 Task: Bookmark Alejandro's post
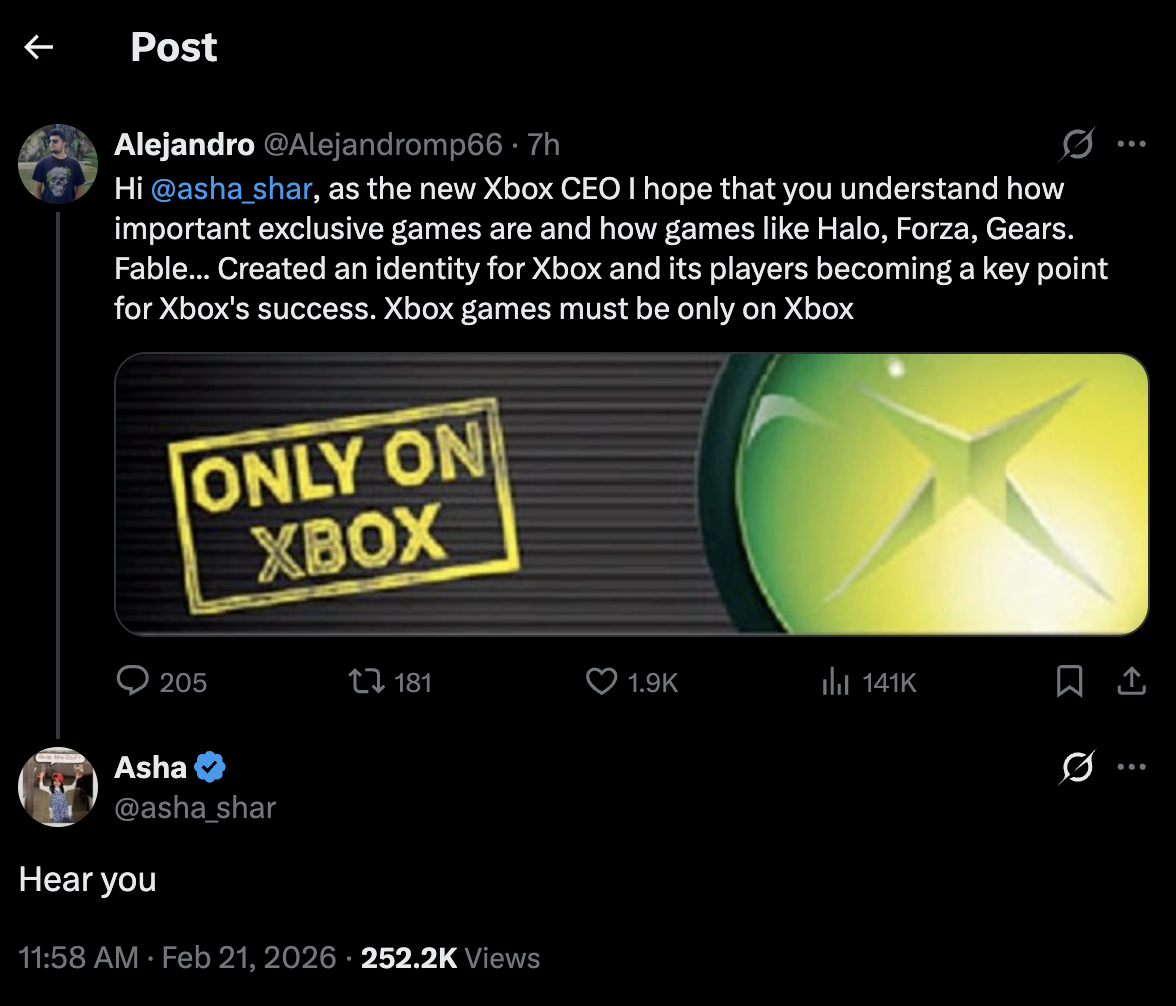tap(1070, 682)
